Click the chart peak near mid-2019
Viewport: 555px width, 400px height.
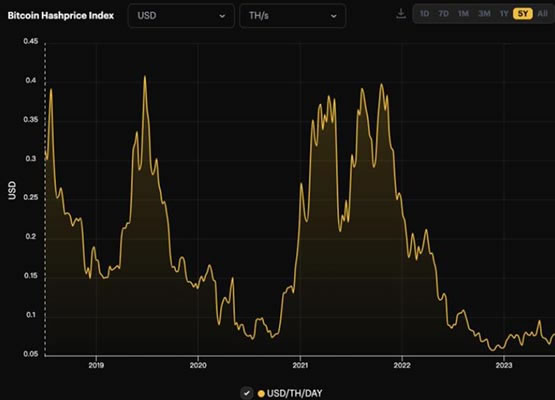(145, 76)
